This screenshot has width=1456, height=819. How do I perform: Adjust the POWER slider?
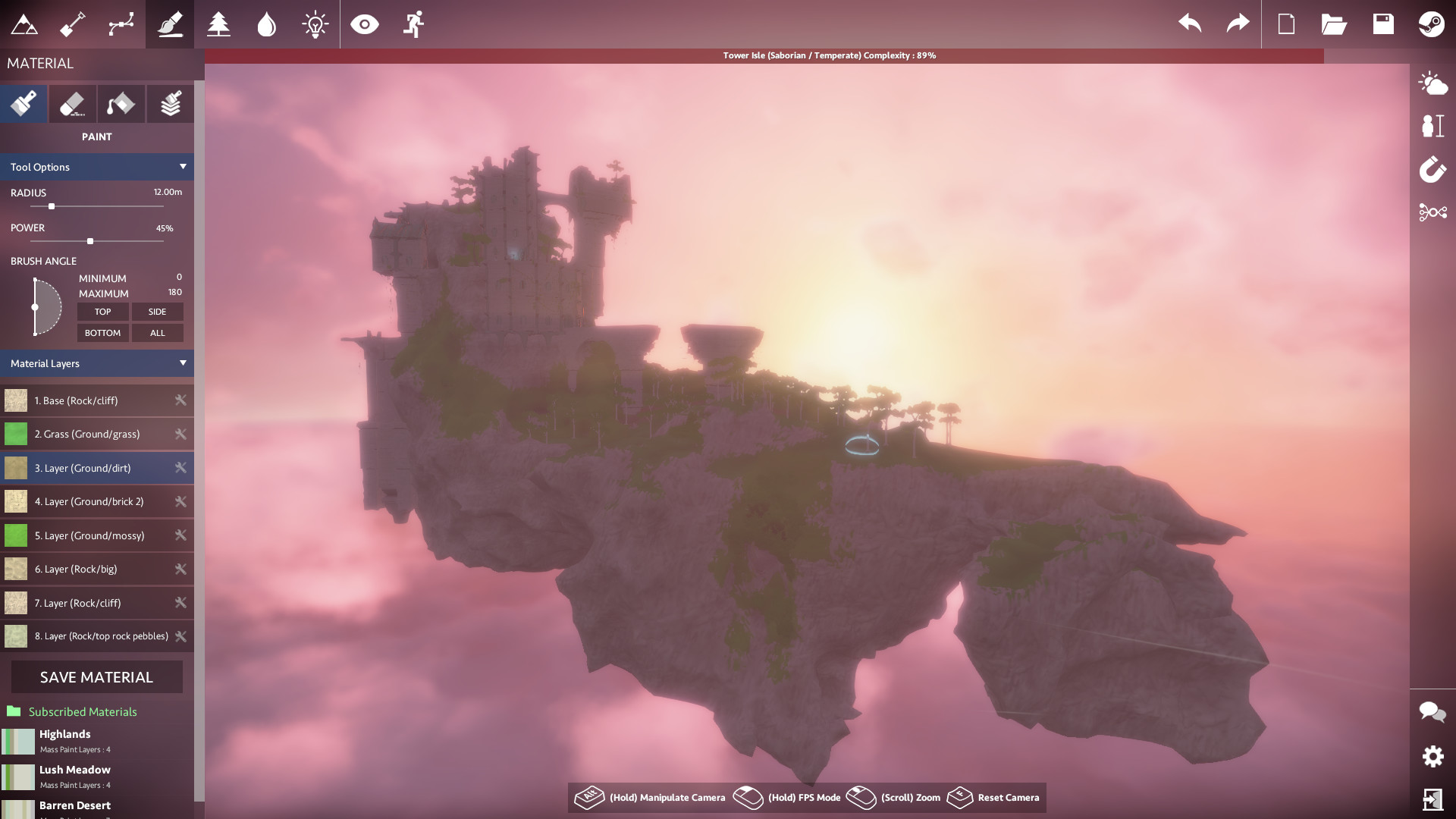(91, 241)
